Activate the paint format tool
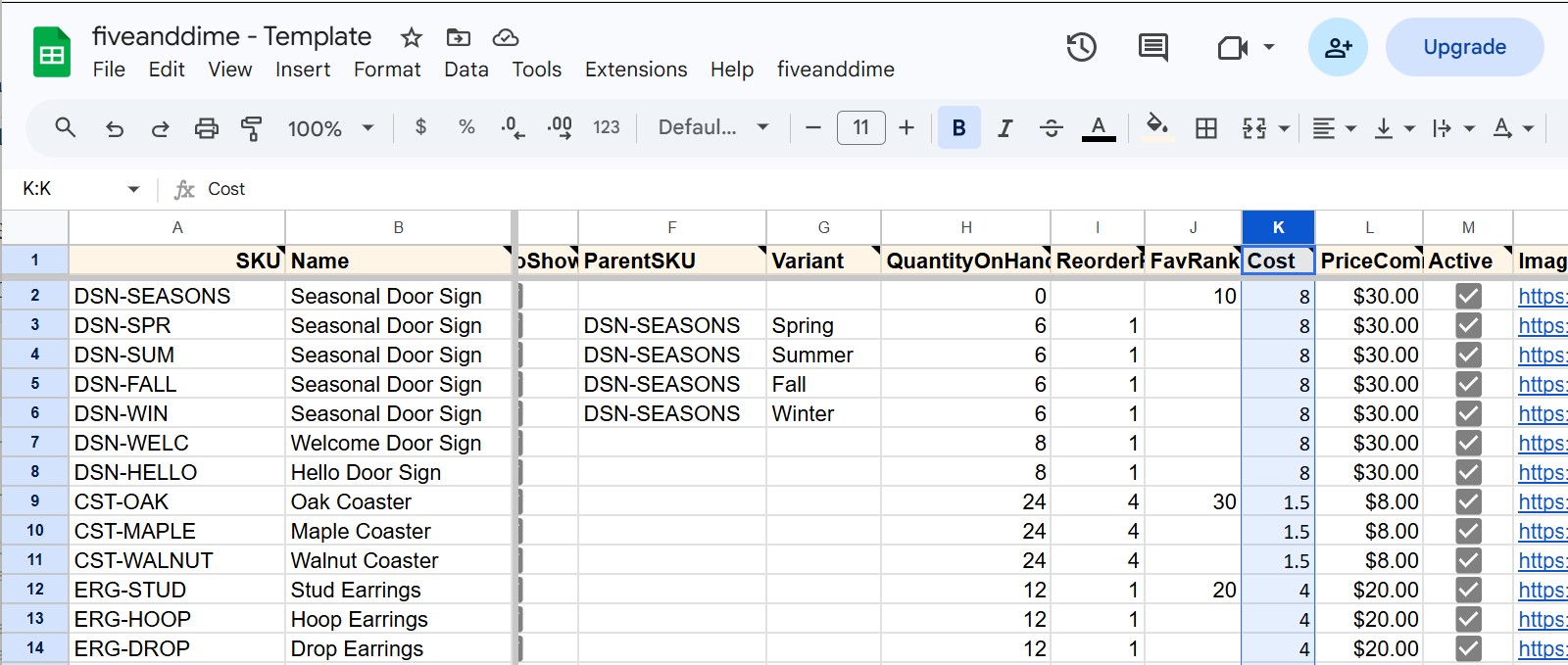 coord(252,128)
